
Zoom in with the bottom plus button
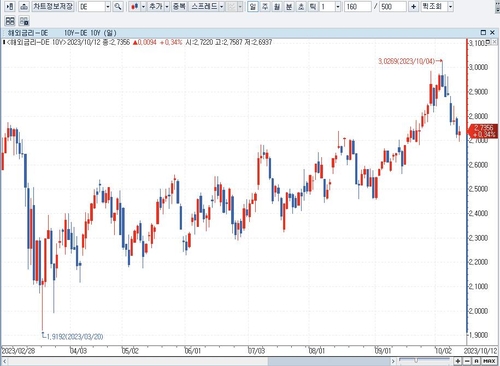(458, 361)
